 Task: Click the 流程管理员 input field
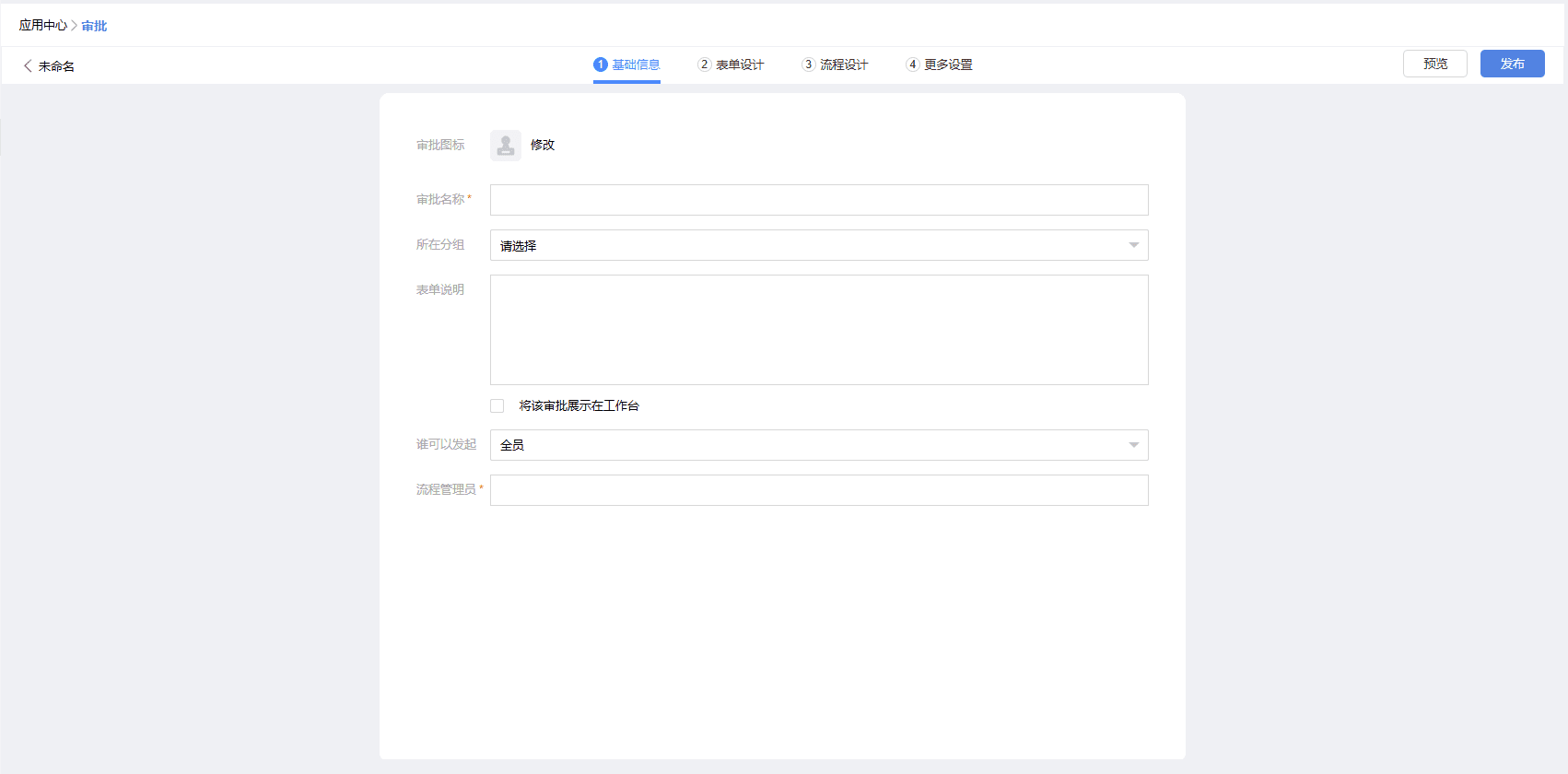click(x=819, y=490)
